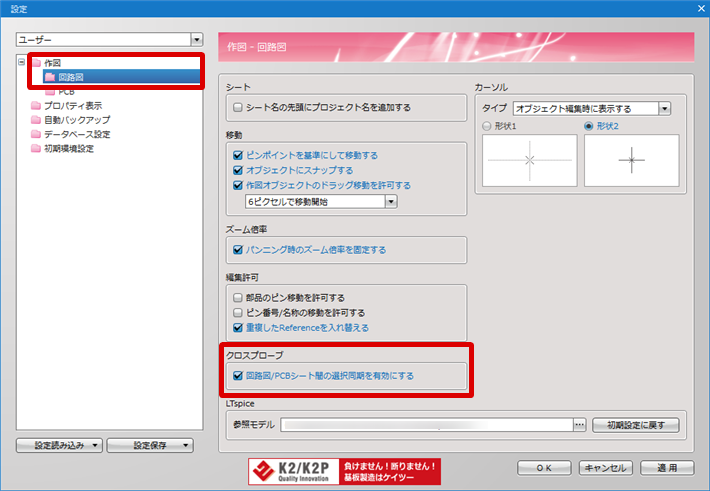Open the cursor タイプ dropdown
This screenshot has height=491, width=710.
(x=664, y=107)
